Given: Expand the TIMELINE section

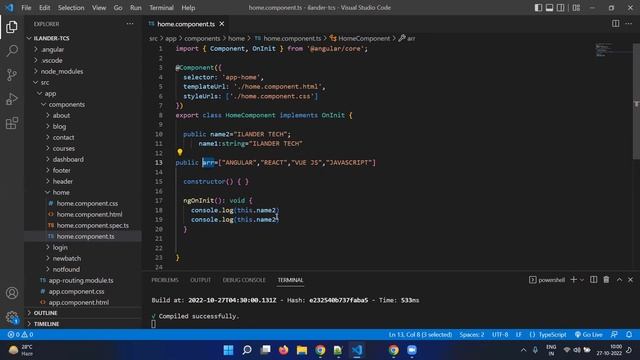Looking at the screenshot, I should 46,324.
